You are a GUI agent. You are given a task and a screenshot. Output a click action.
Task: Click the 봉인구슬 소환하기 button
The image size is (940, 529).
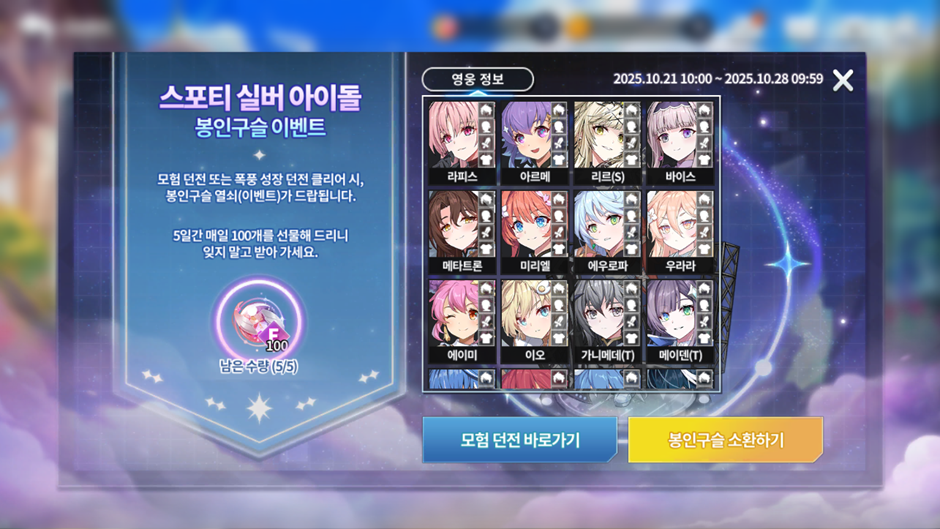click(725, 440)
